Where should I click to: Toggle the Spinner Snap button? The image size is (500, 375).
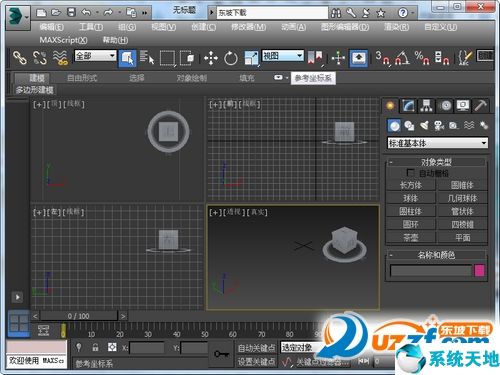point(442,58)
